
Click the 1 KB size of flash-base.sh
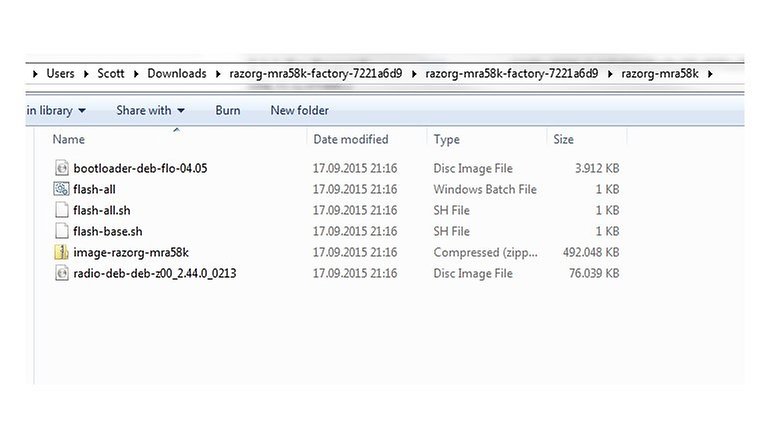point(607,231)
